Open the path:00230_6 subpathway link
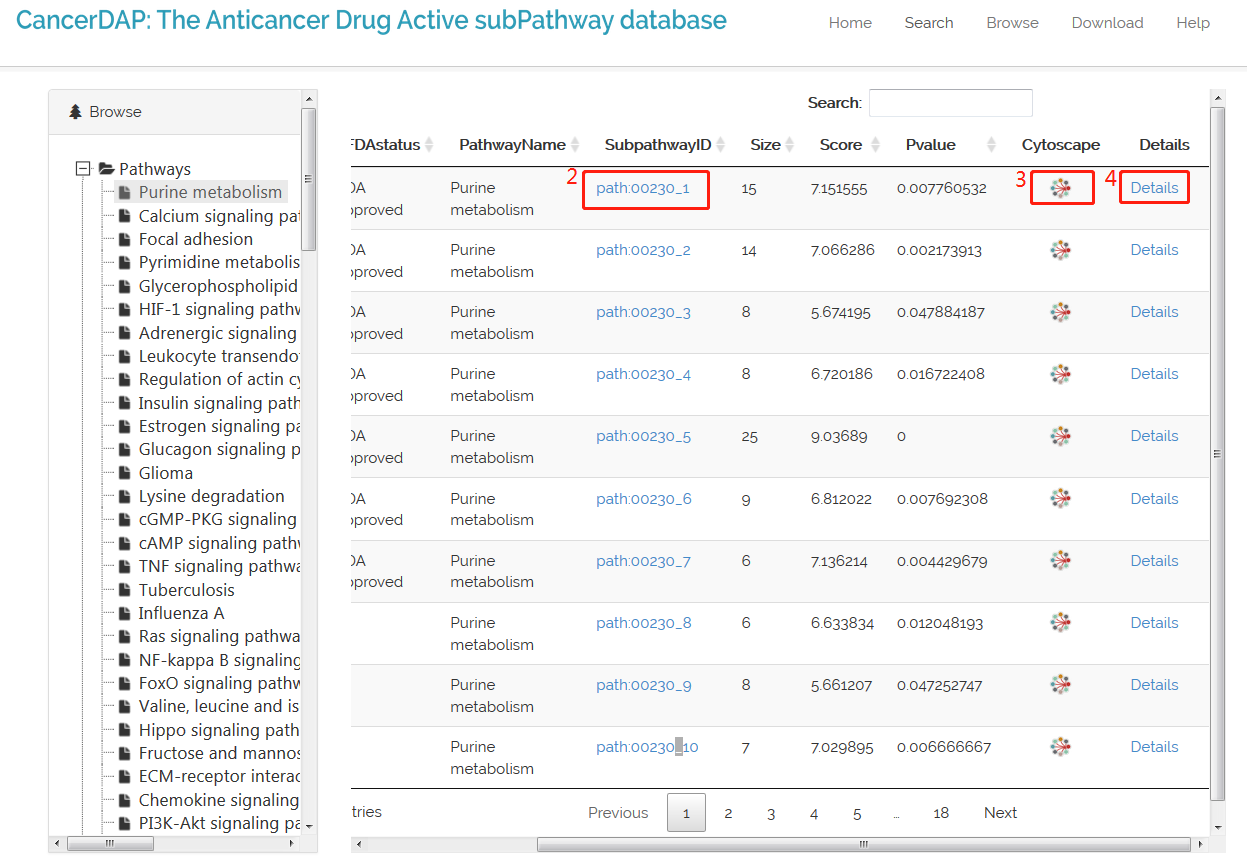 click(643, 499)
